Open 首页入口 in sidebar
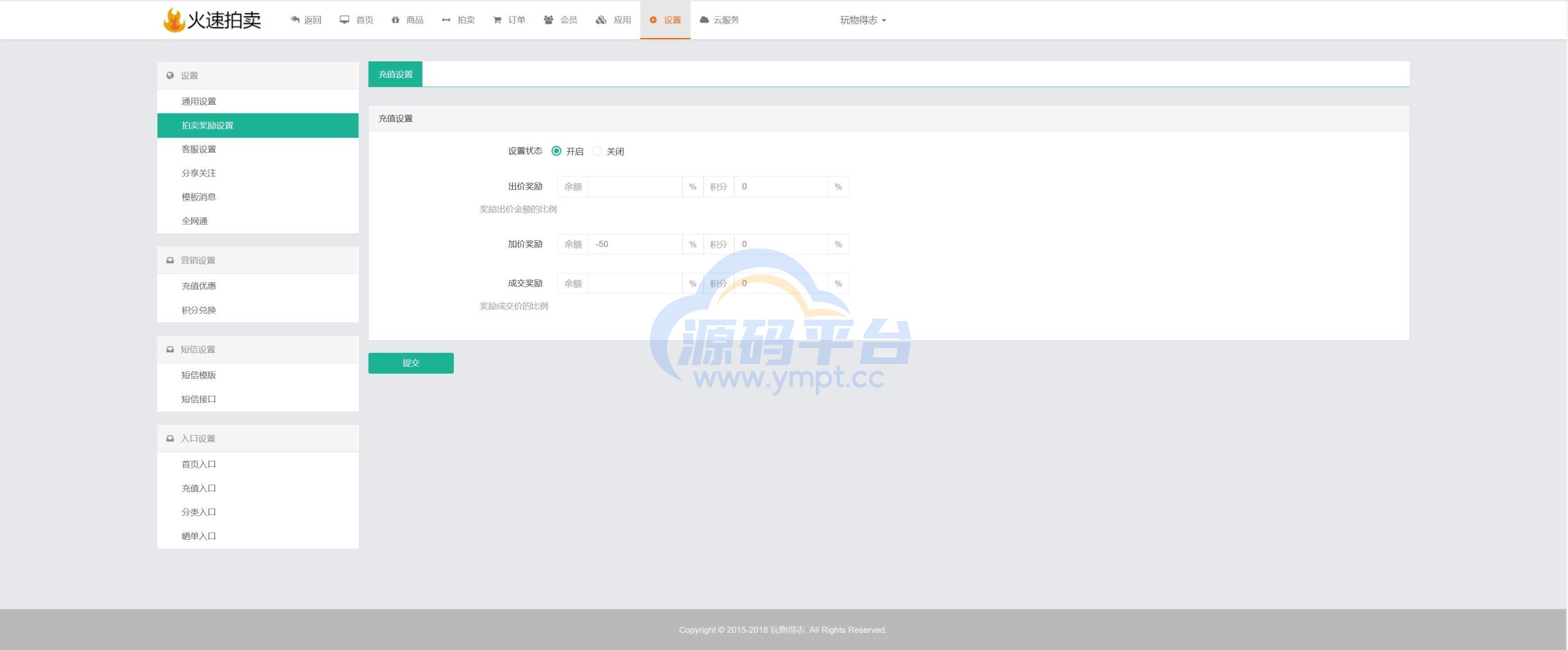Image resolution: width=1568 pixels, height=650 pixels. [258, 464]
